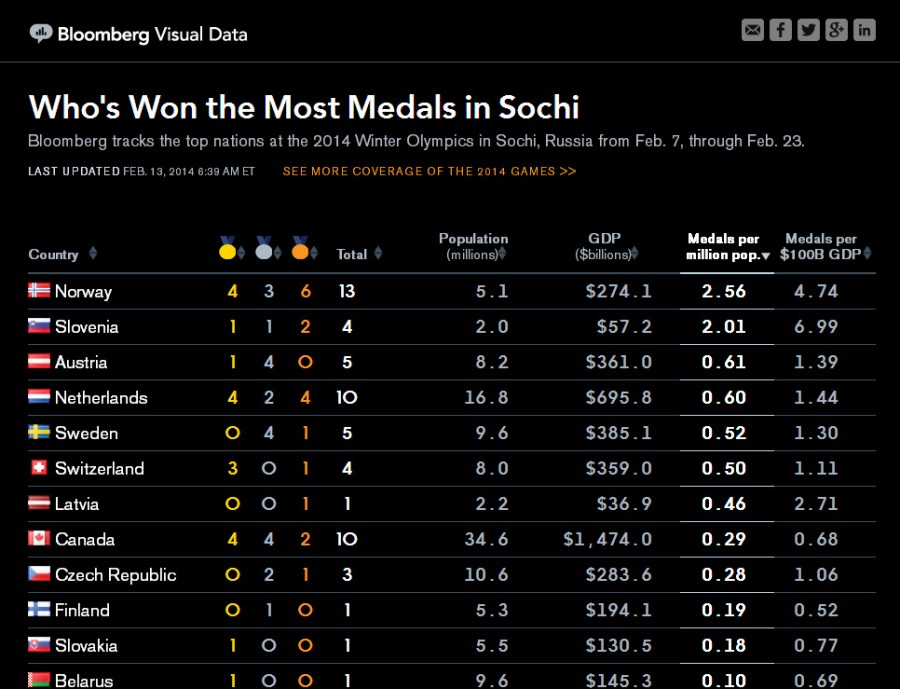Image resolution: width=900 pixels, height=689 pixels.
Task: Click the Canada country name
Action: 84,540
